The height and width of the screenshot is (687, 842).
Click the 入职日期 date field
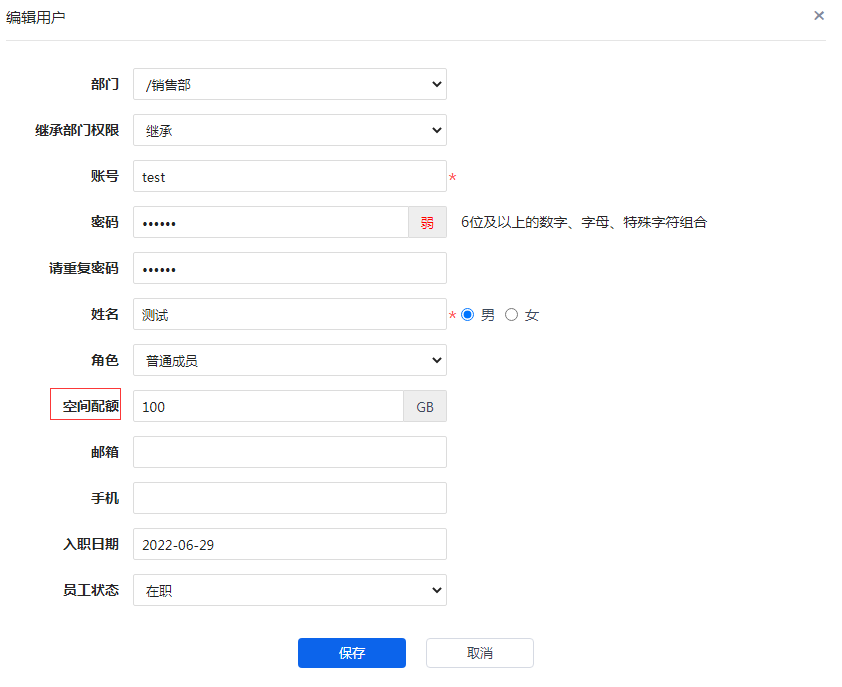[289, 545]
